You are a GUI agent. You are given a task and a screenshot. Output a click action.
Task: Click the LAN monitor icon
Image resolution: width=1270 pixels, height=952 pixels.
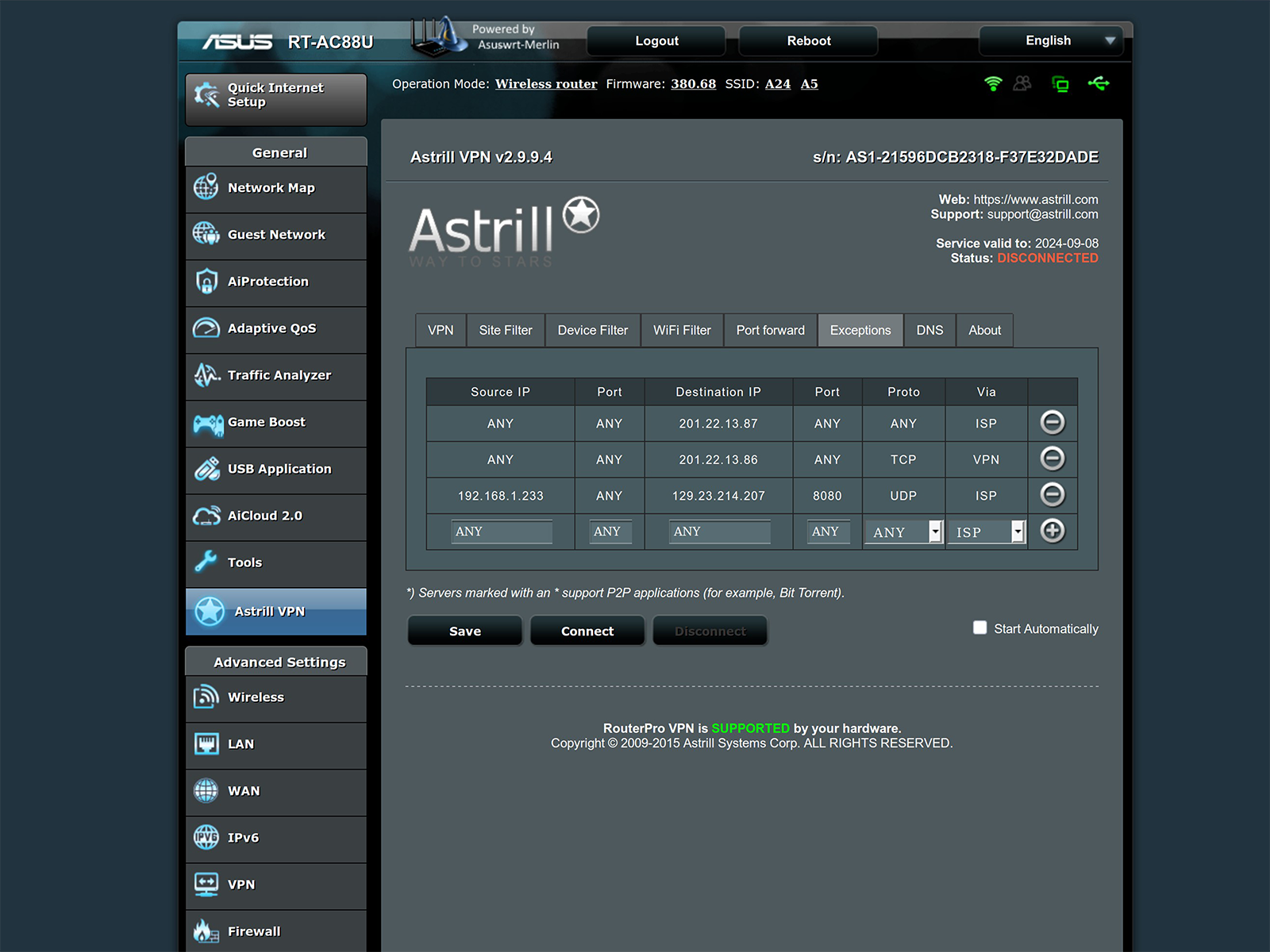(206, 743)
